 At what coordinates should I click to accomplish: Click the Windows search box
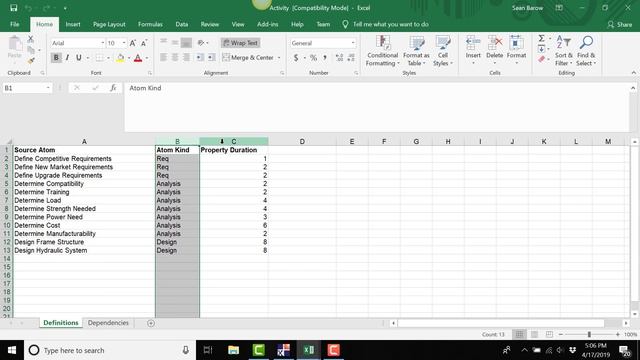[x=110, y=350]
